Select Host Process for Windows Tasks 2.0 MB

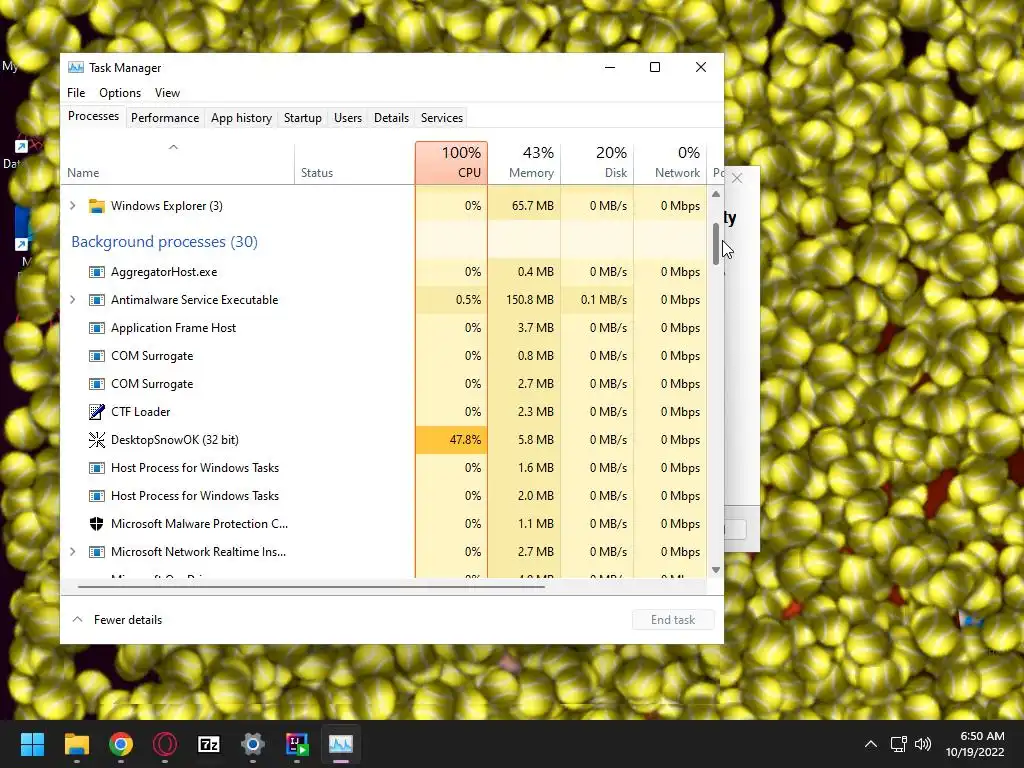(x=384, y=496)
